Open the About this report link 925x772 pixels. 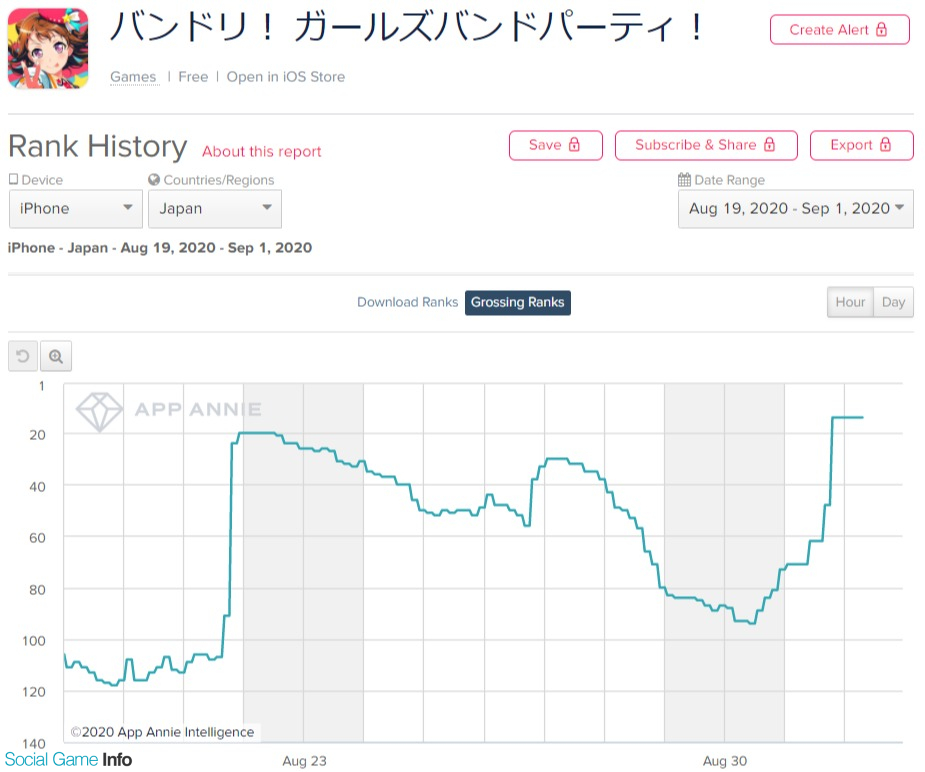261,152
